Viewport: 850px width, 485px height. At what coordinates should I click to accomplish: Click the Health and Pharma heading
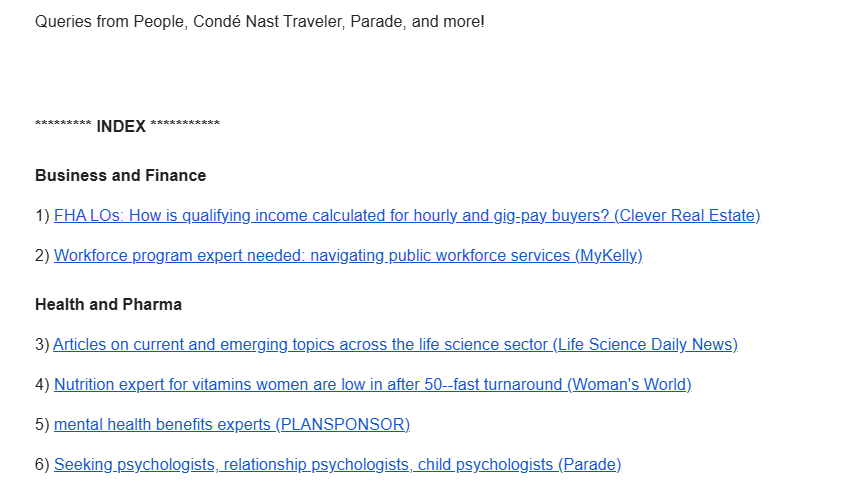click(108, 305)
